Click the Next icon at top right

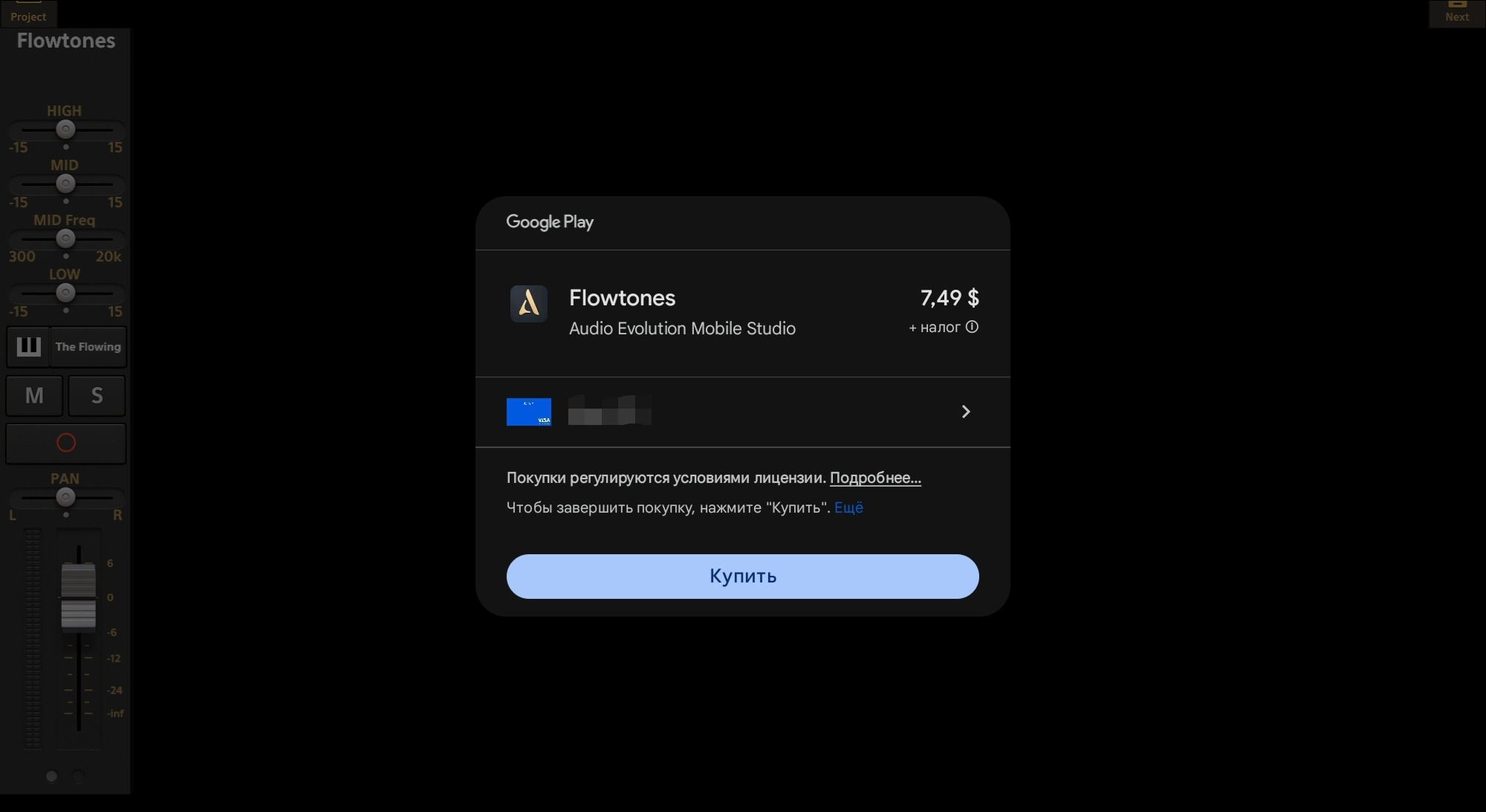pos(1456,12)
